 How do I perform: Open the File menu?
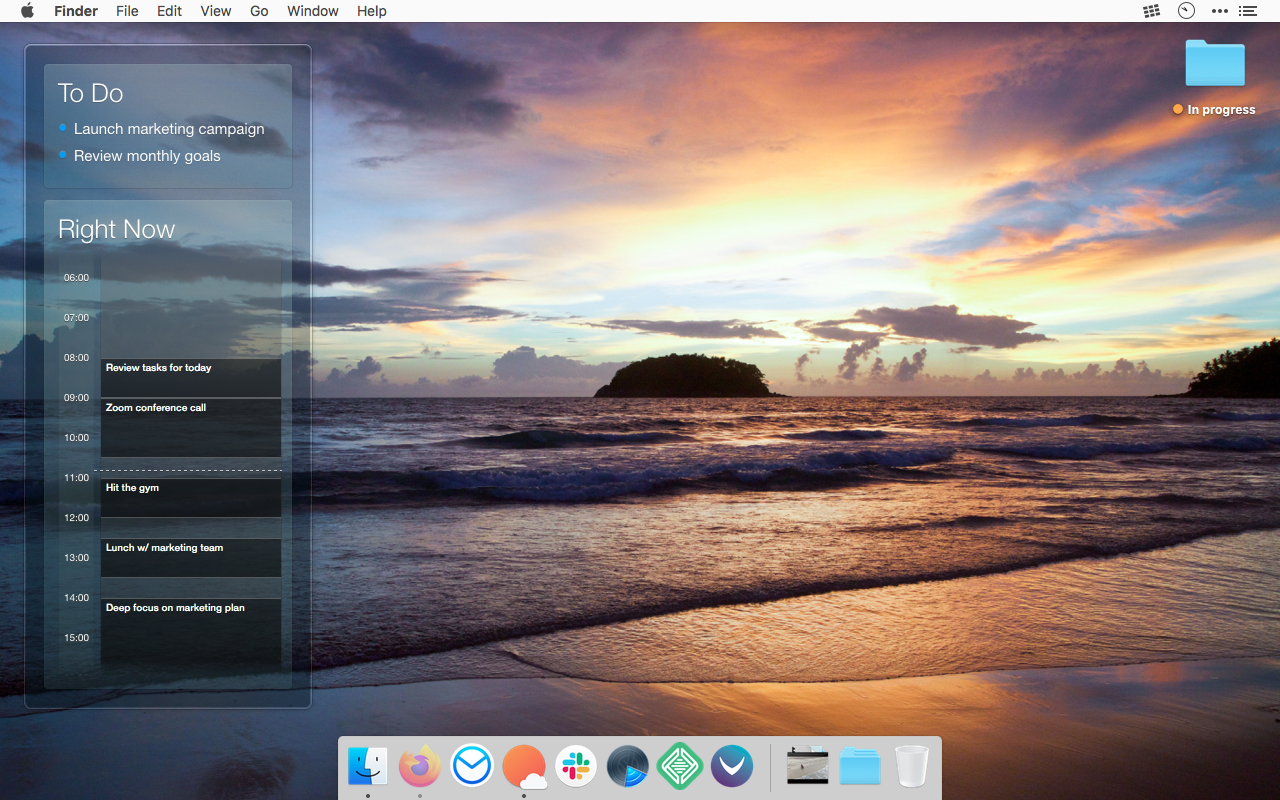(127, 11)
